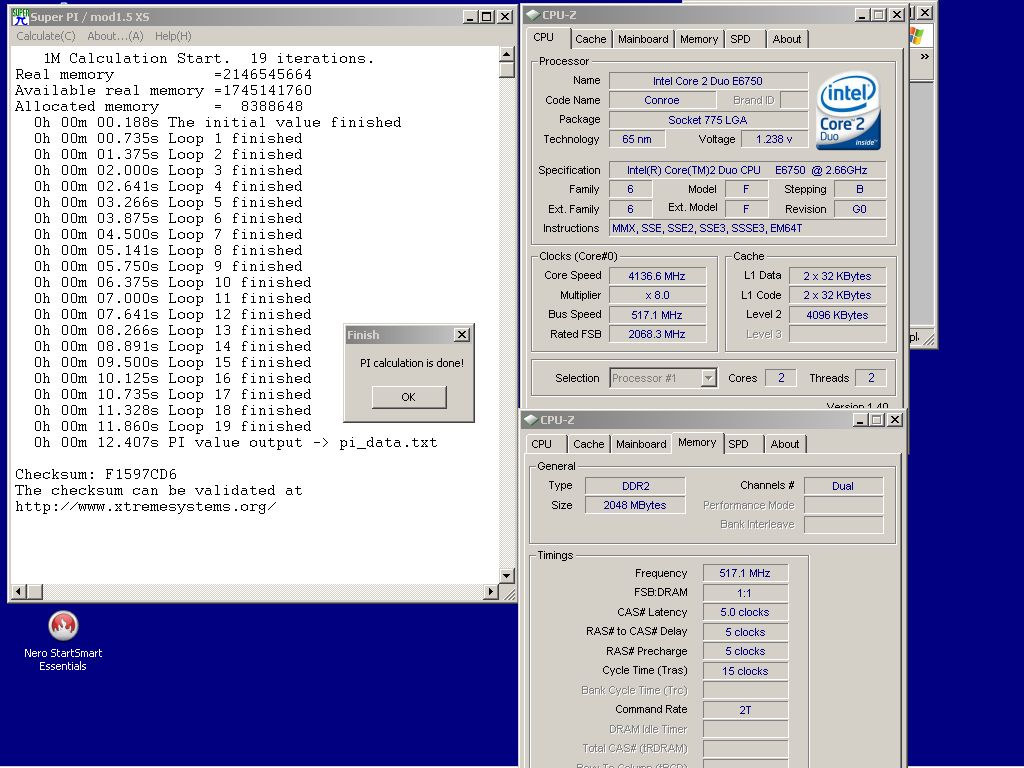Open the About tab in lower CPU-Z
The height and width of the screenshot is (768, 1024).
click(784, 444)
